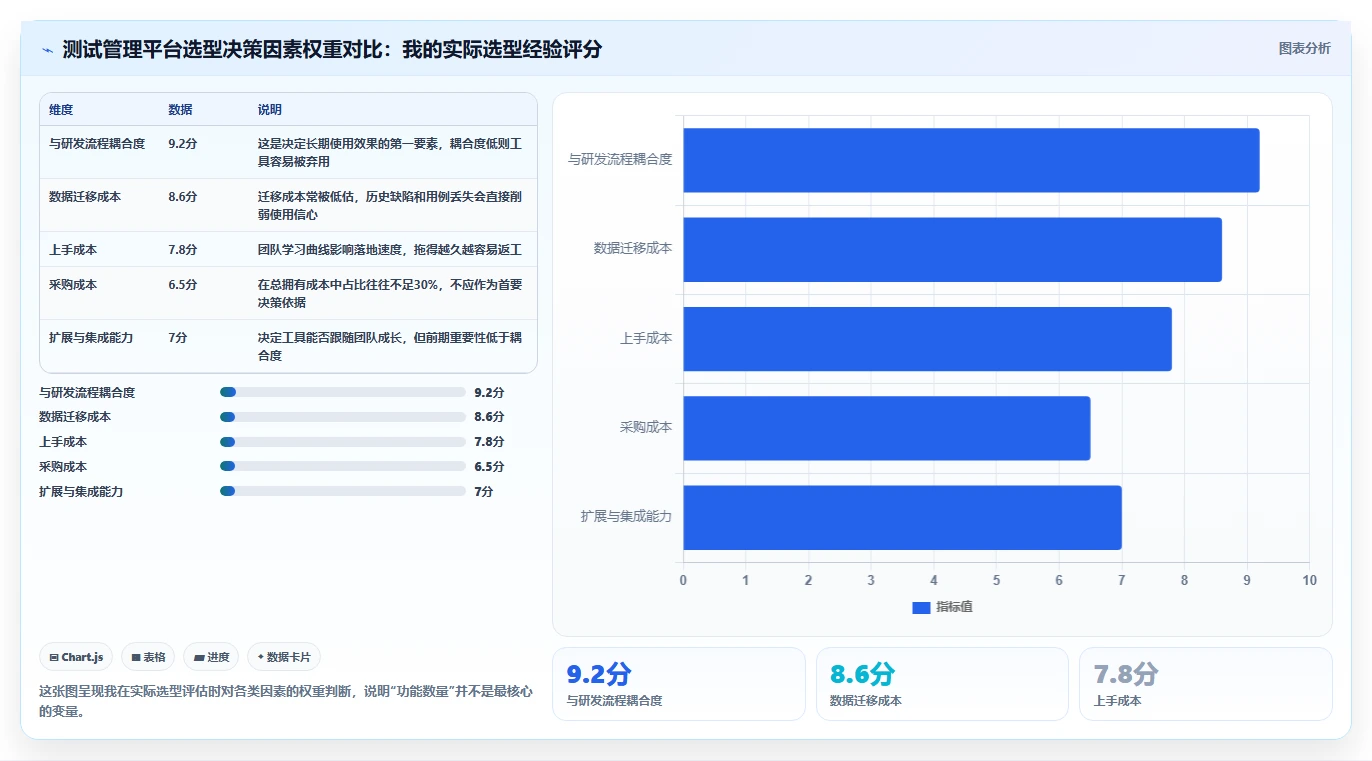Select the 数据卡片 tag
The height and width of the screenshot is (761, 1372).
pyautogui.click(x=284, y=657)
